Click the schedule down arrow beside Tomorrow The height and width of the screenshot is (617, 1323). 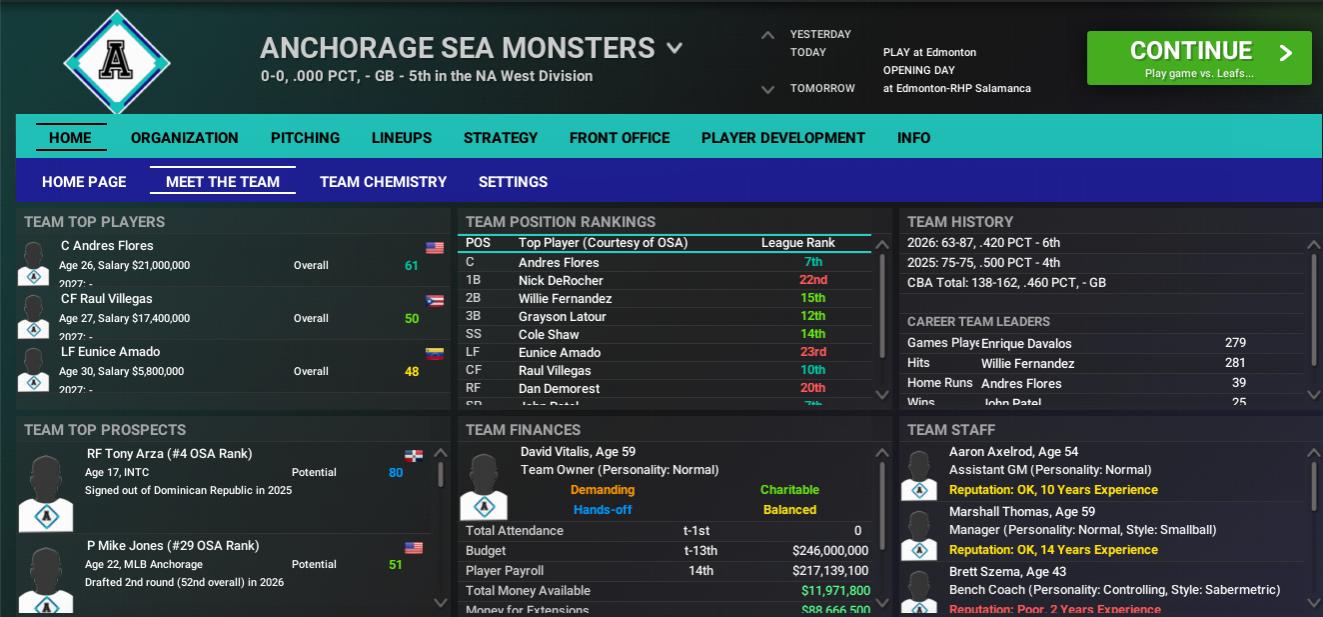pyautogui.click(x=767, y=89)
